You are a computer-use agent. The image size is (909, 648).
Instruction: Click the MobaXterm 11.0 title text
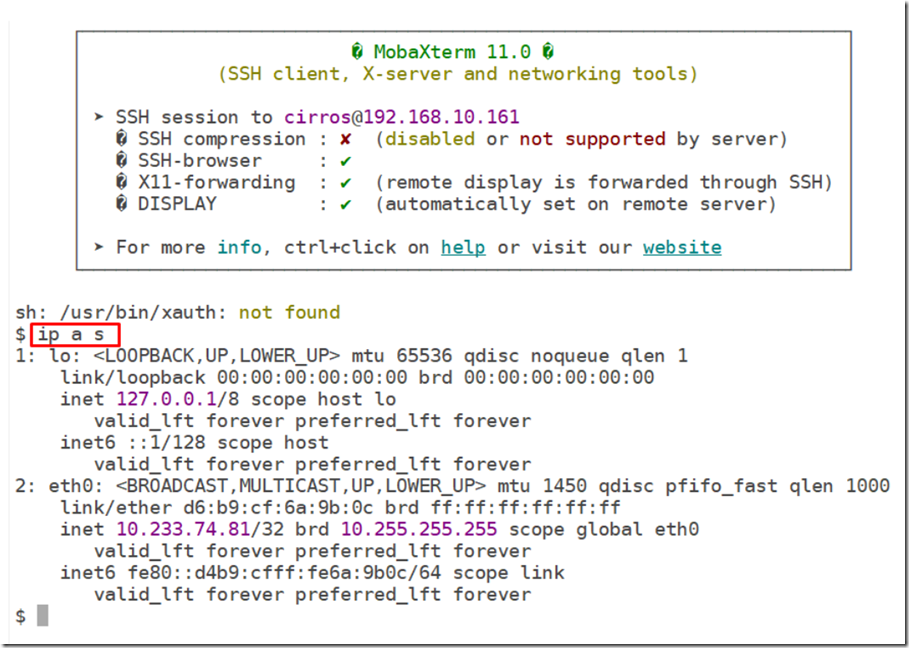[x=452, y=52]
